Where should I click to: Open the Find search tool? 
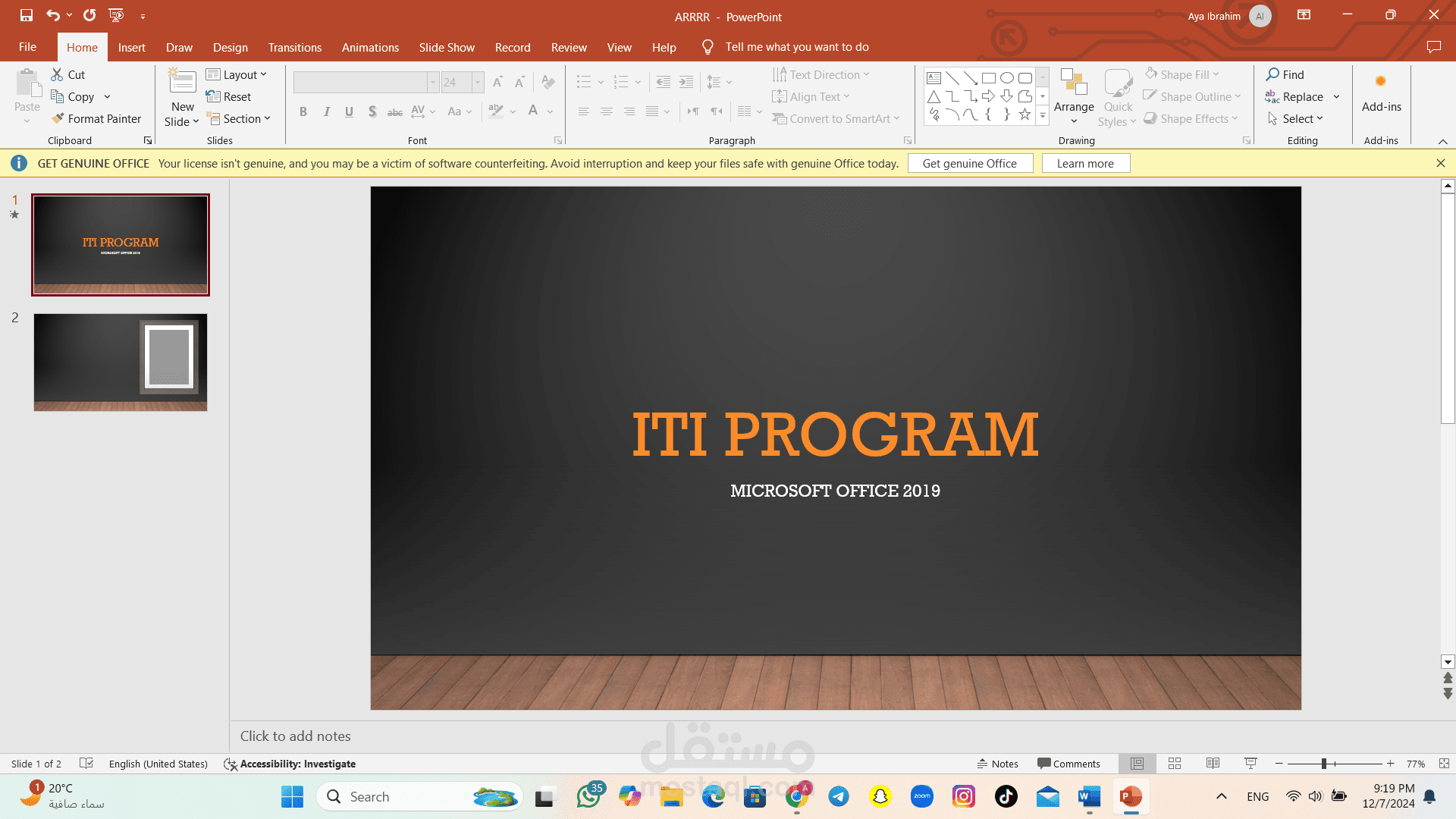(1285, 74)
